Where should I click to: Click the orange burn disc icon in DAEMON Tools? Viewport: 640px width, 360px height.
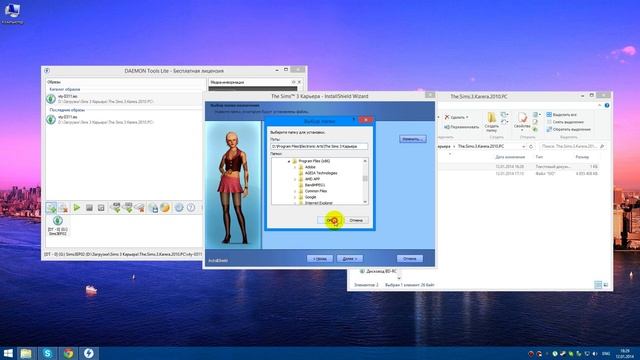point(165,208)
